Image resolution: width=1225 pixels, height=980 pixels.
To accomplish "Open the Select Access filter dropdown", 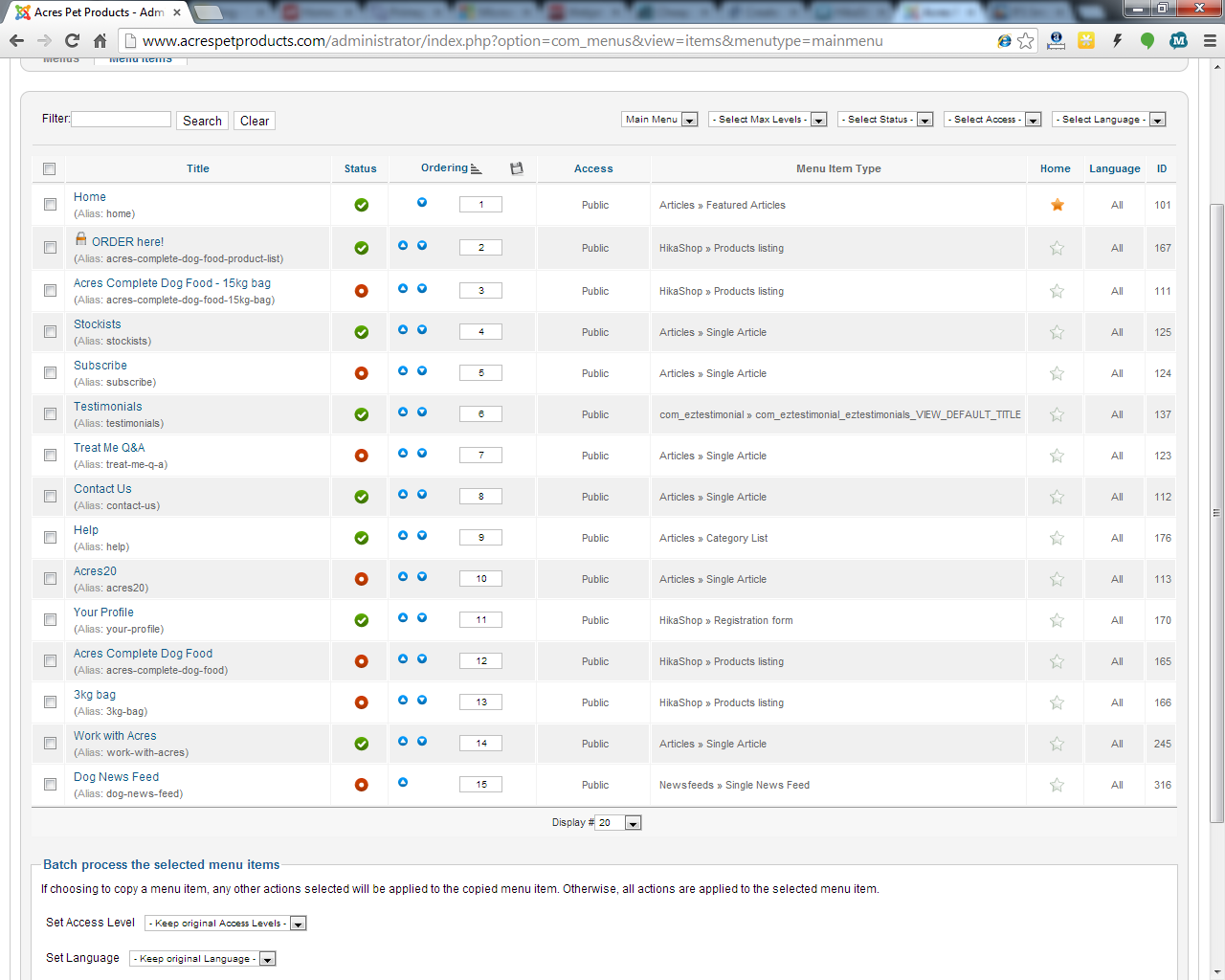I will (x=992, y=120).
